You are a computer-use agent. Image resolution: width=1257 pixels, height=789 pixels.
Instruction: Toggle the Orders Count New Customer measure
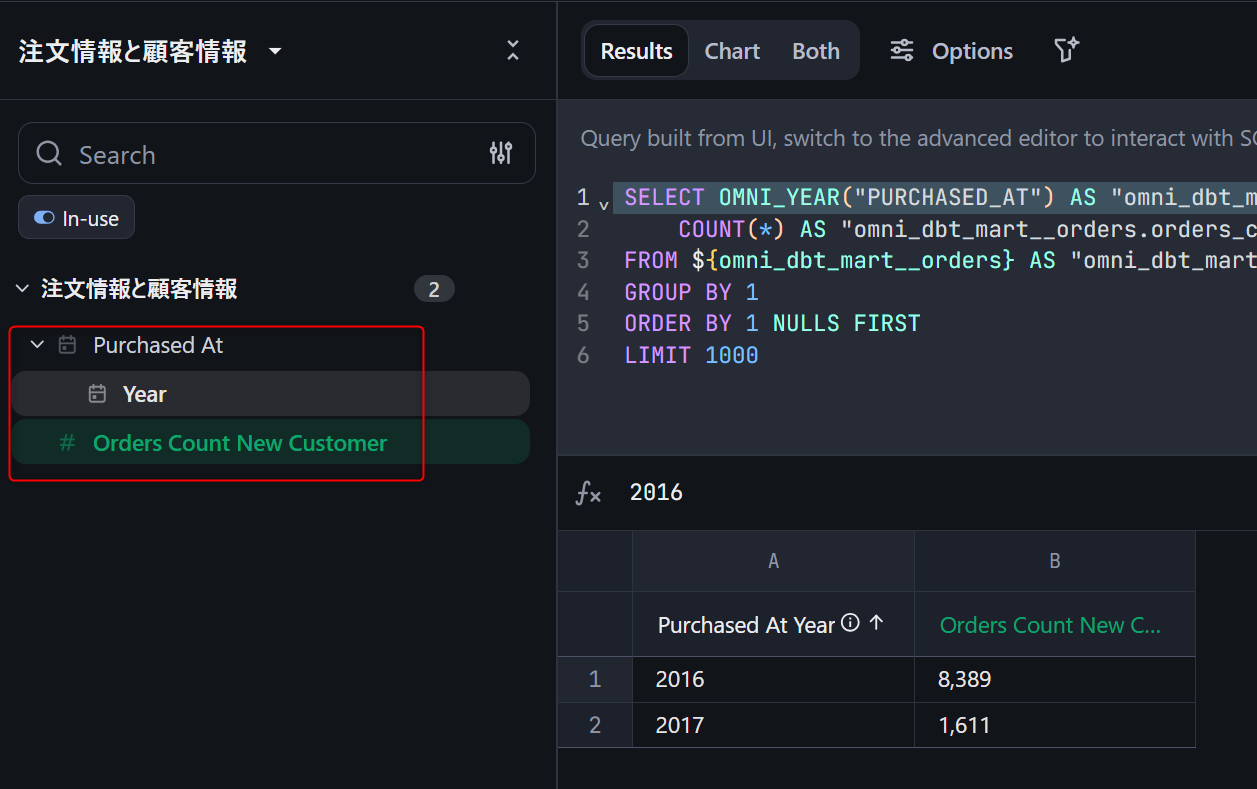(240, 443)
